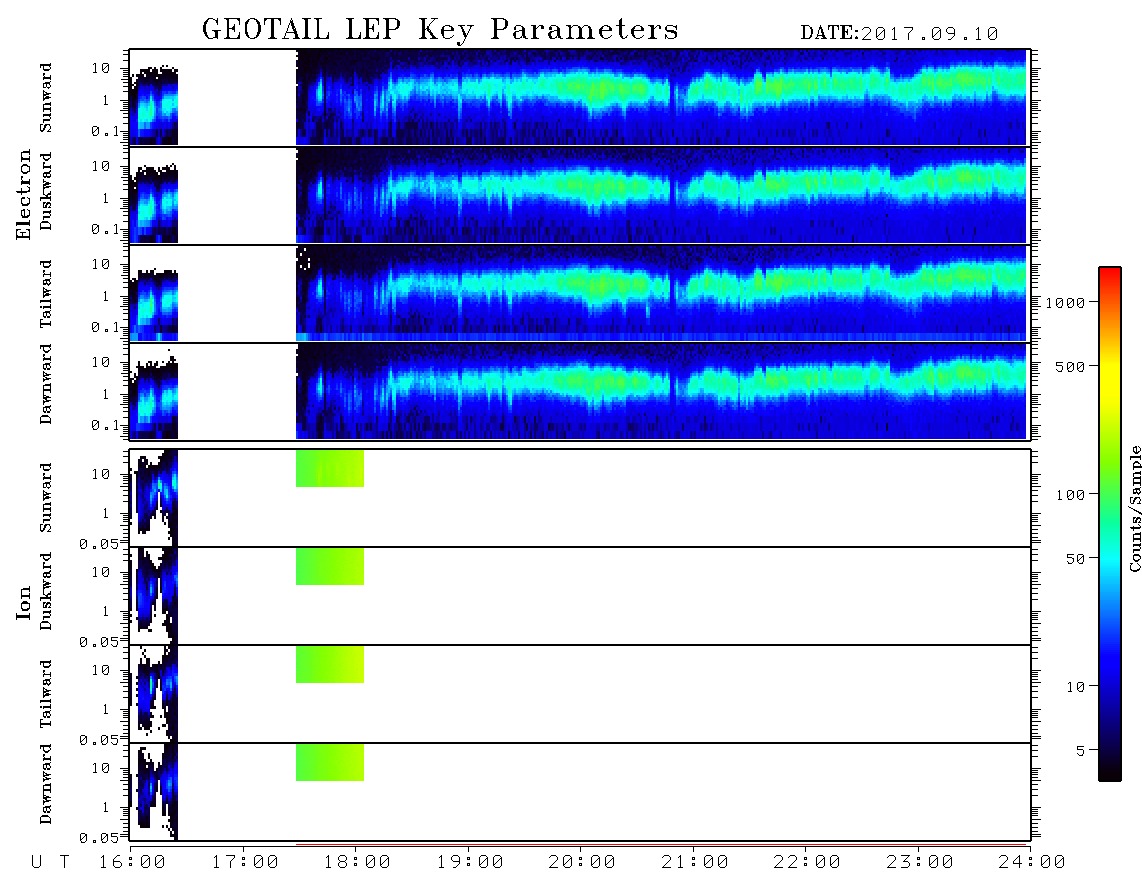
Task: Click the green block in Ion Sunward panel
Action: click(330, 468)
